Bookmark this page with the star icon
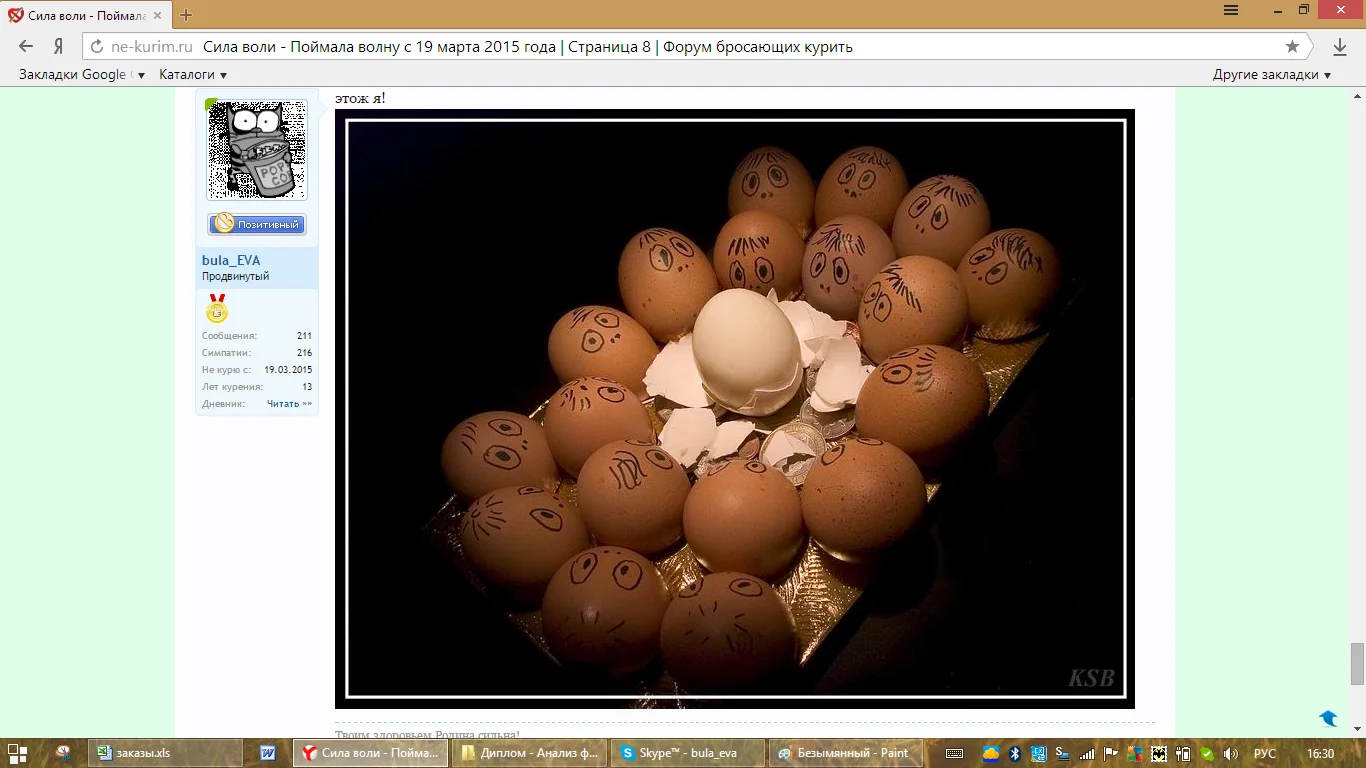Viewport: 1366px width, 768px height. tap(1292, 46)
